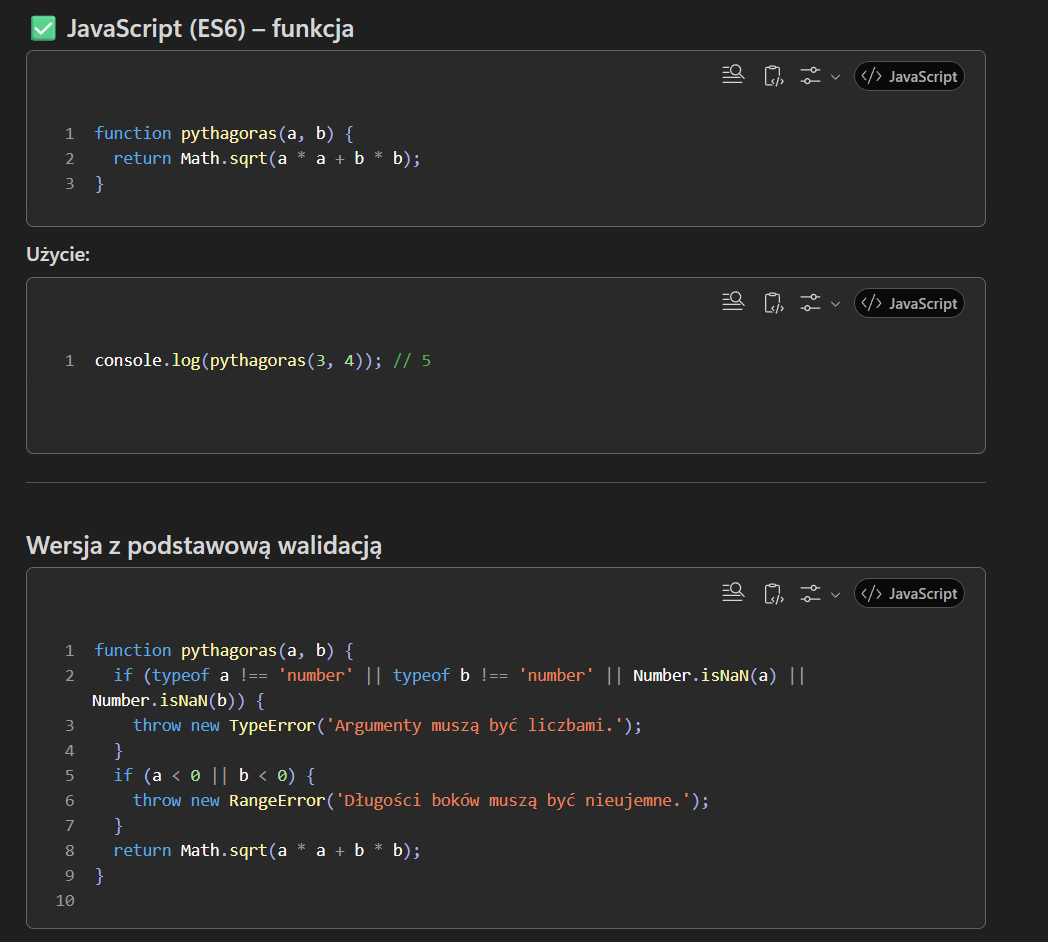Screen dimensions: 1048x942
Task: Copy code from the first pythagoras function block
Action: (772, 76)
